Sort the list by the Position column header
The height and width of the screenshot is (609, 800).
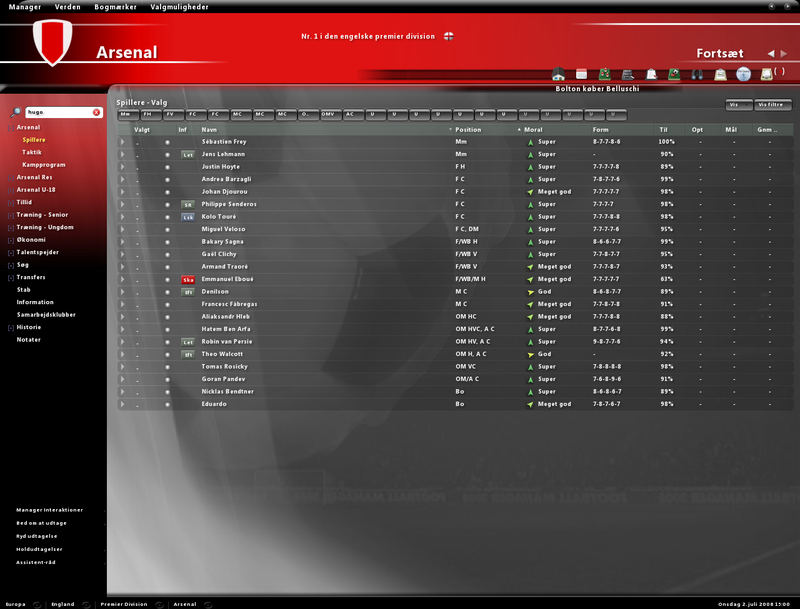468,130
